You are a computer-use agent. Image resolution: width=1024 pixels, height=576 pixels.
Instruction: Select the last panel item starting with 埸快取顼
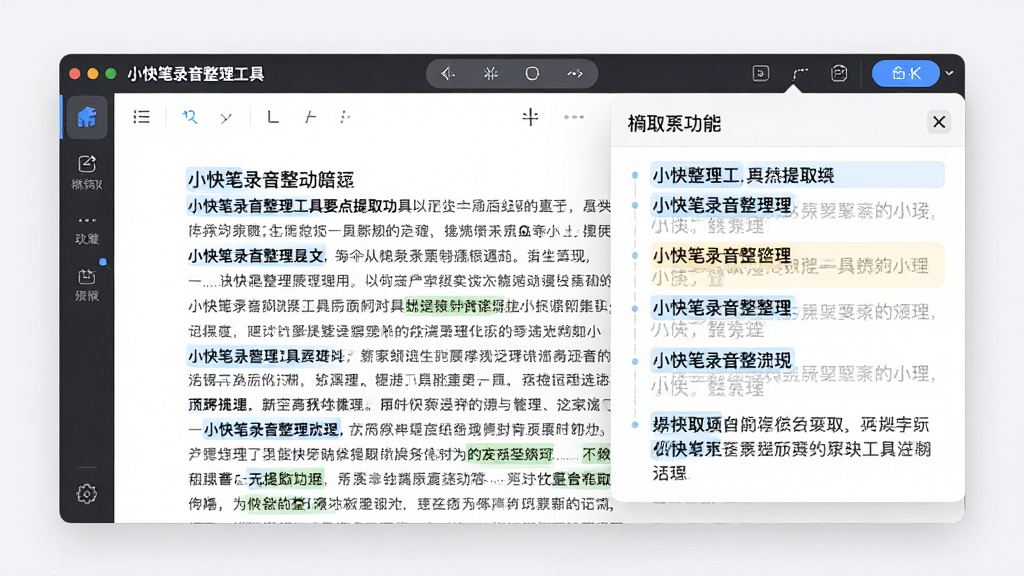click(x=793, y=449)
